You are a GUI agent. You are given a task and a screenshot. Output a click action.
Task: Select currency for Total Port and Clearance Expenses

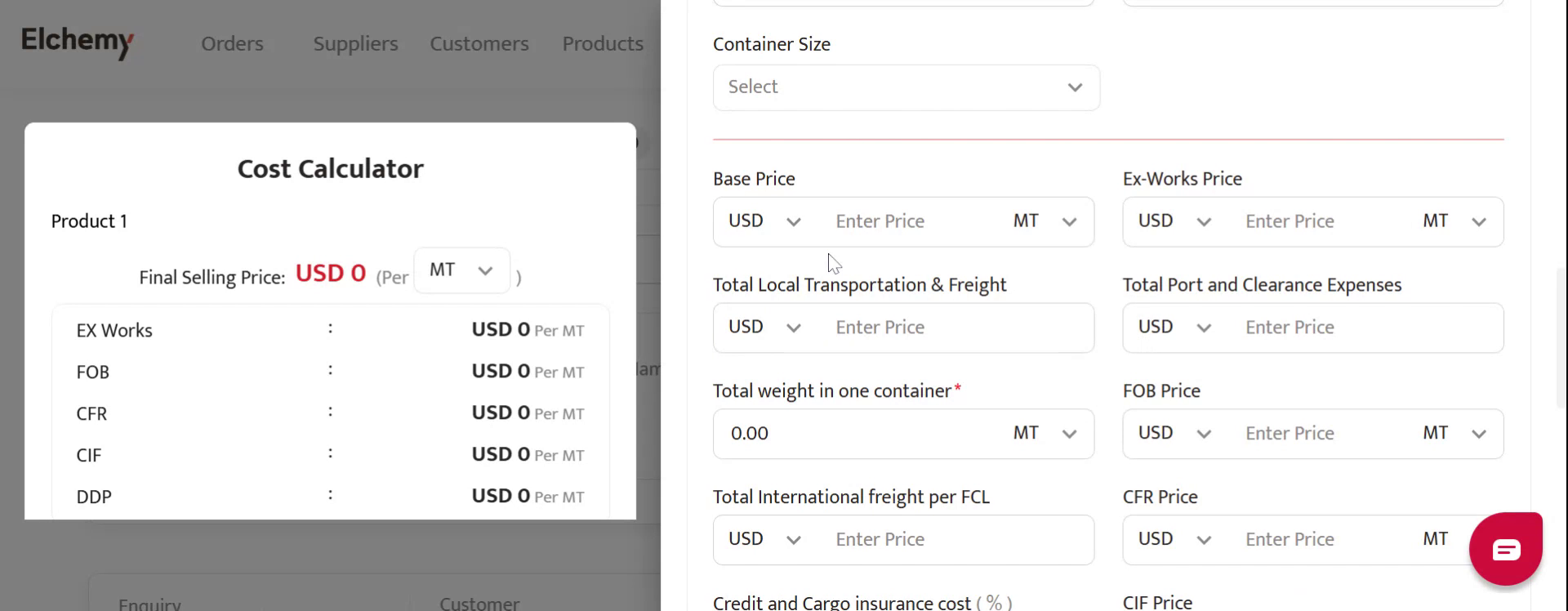click(x=1174, y=328)
